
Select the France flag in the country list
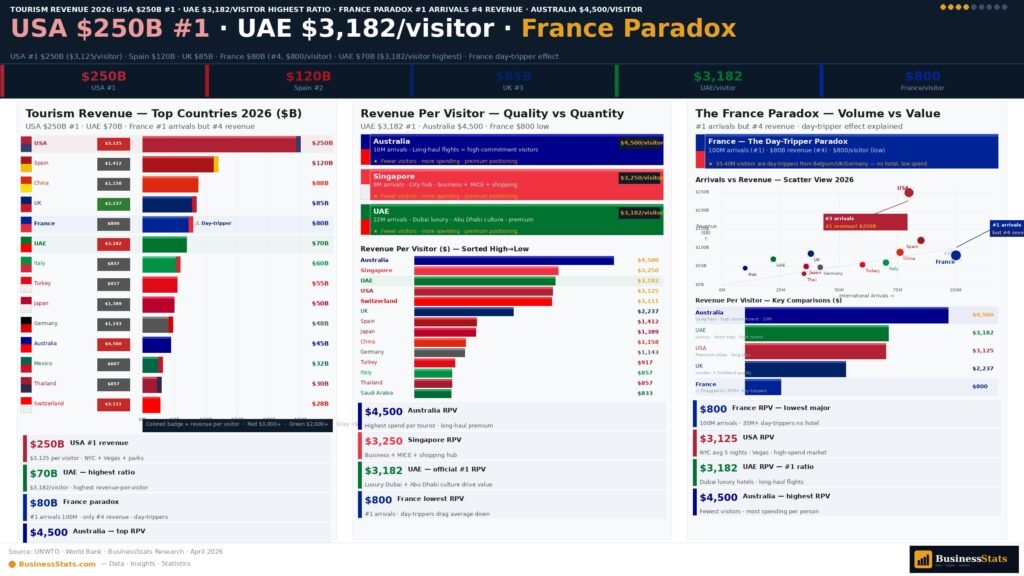pyautogui.click(x=25, y=222)
